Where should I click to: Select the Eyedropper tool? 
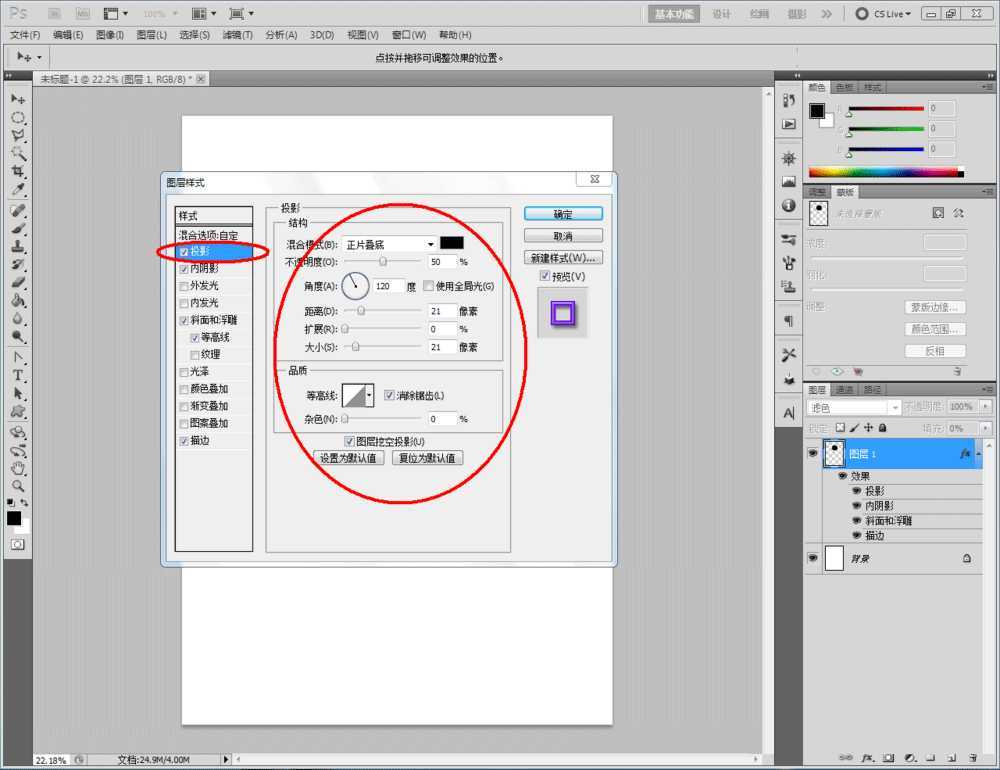[18, 190]
